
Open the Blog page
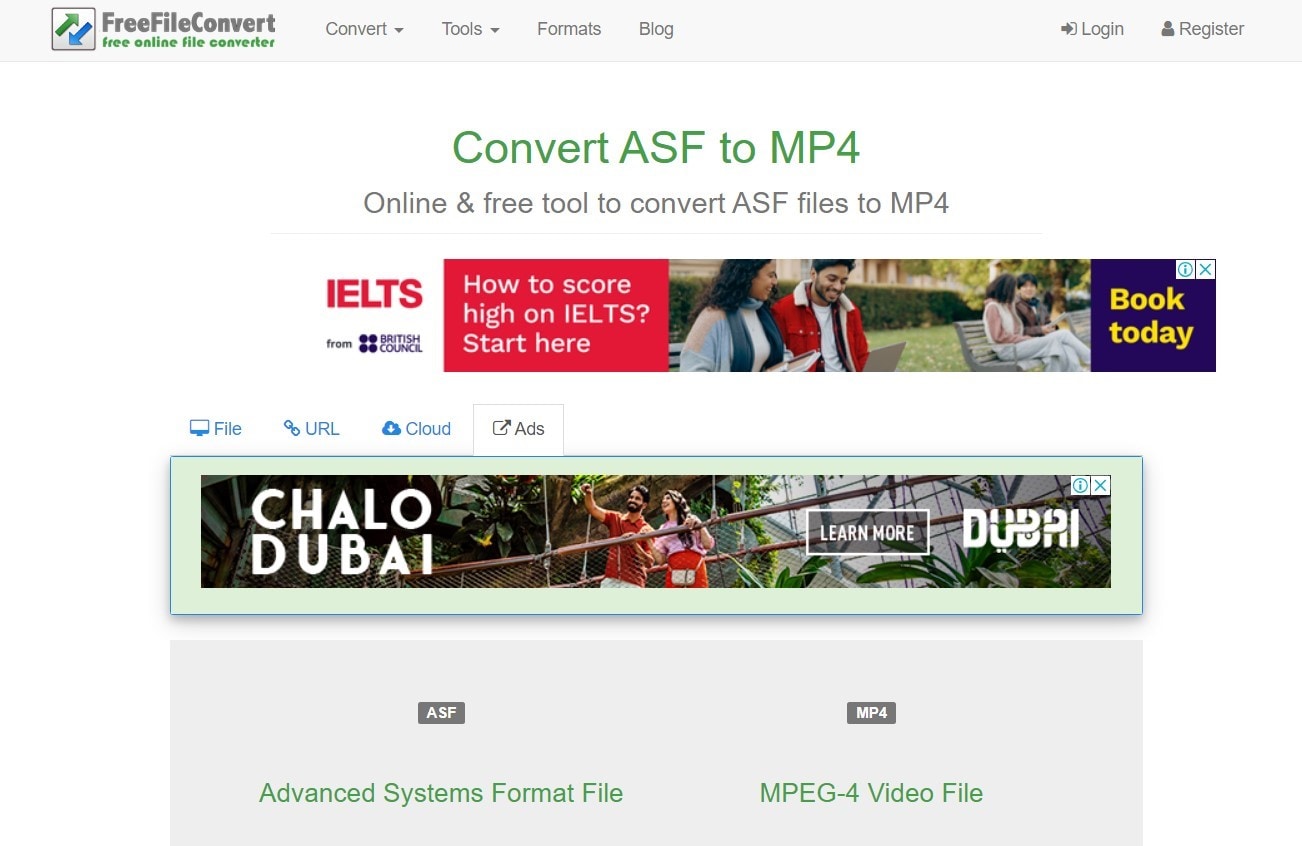(656, 29)
